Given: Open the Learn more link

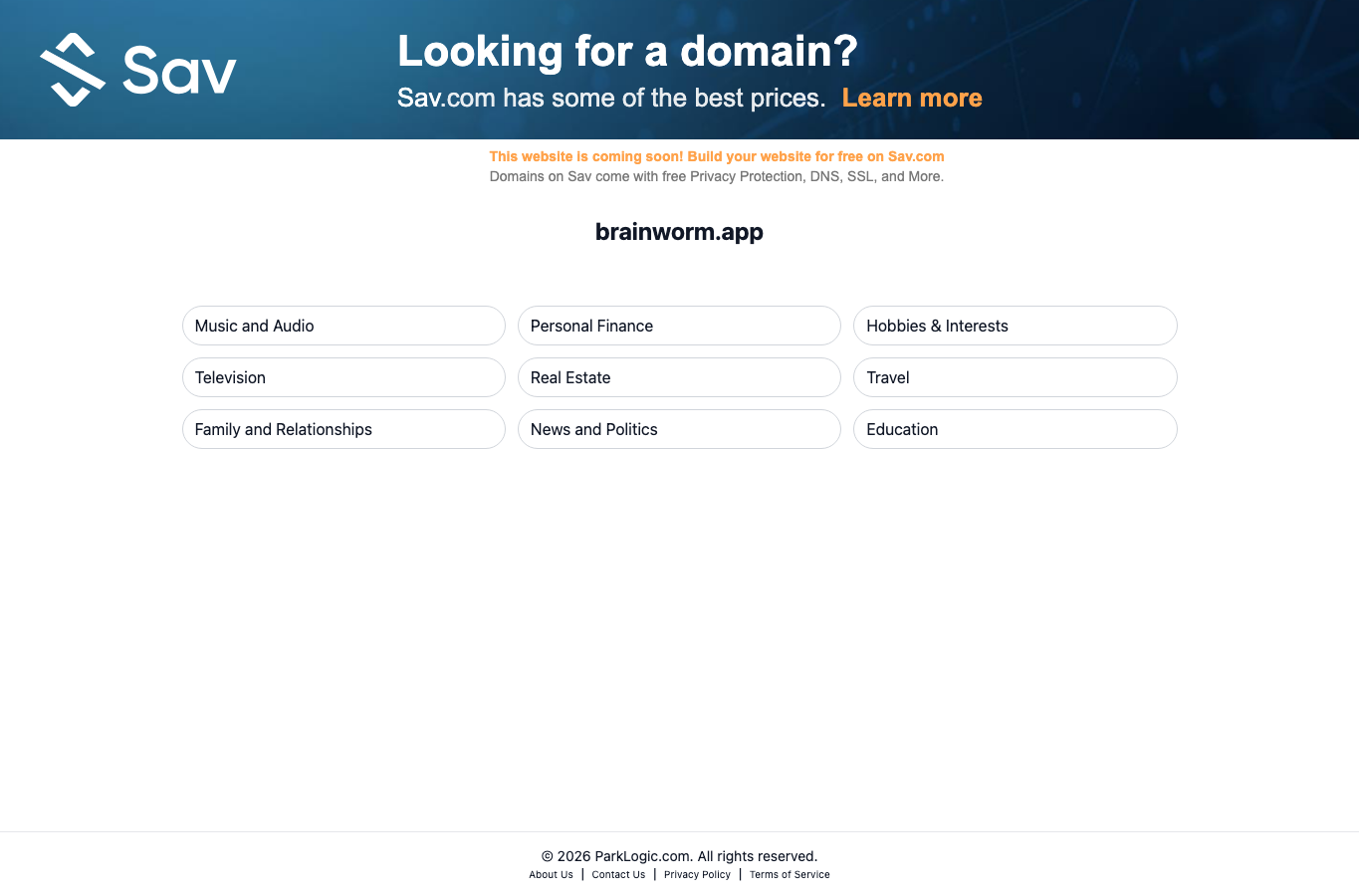Looking at the screenshot, I should (x=912, y=98).
